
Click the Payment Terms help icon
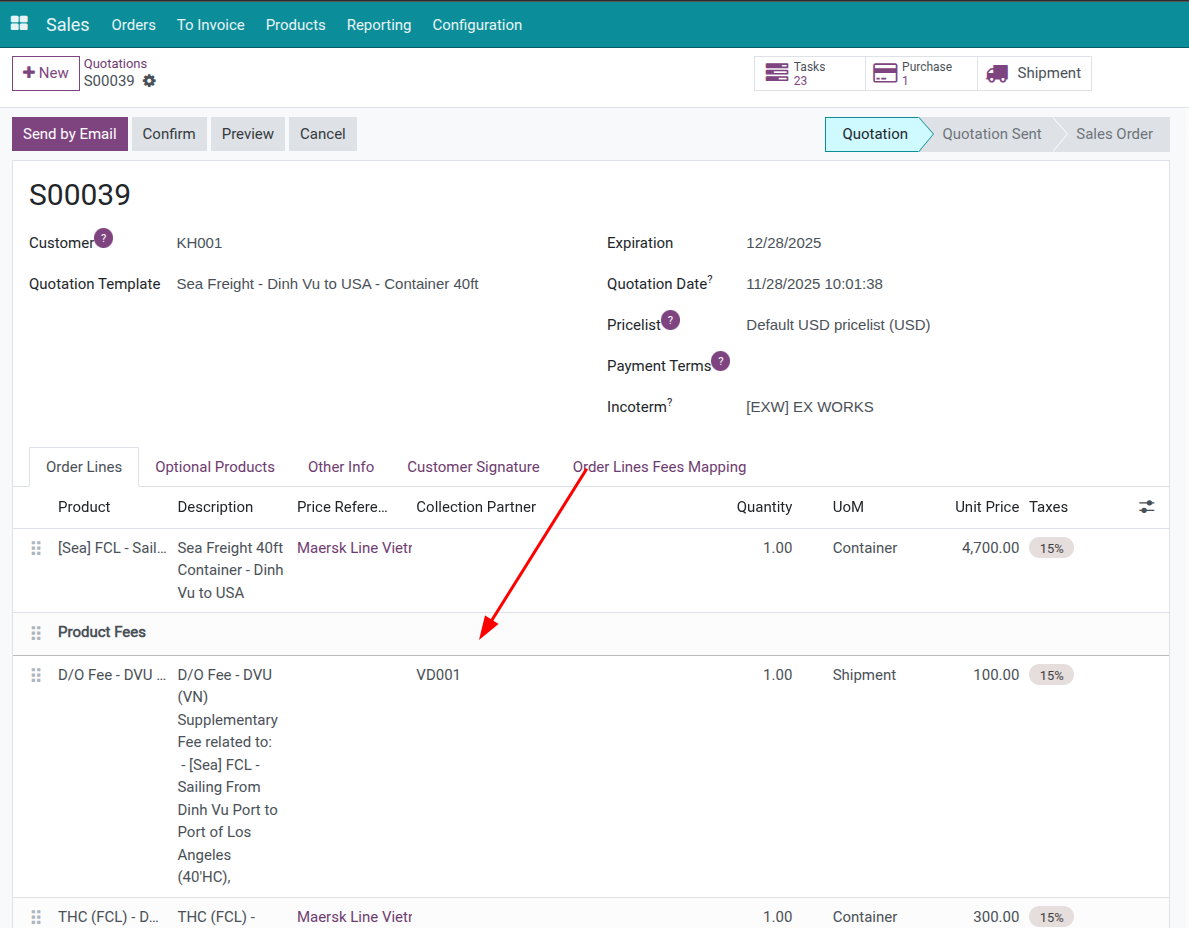click(720, 361)
